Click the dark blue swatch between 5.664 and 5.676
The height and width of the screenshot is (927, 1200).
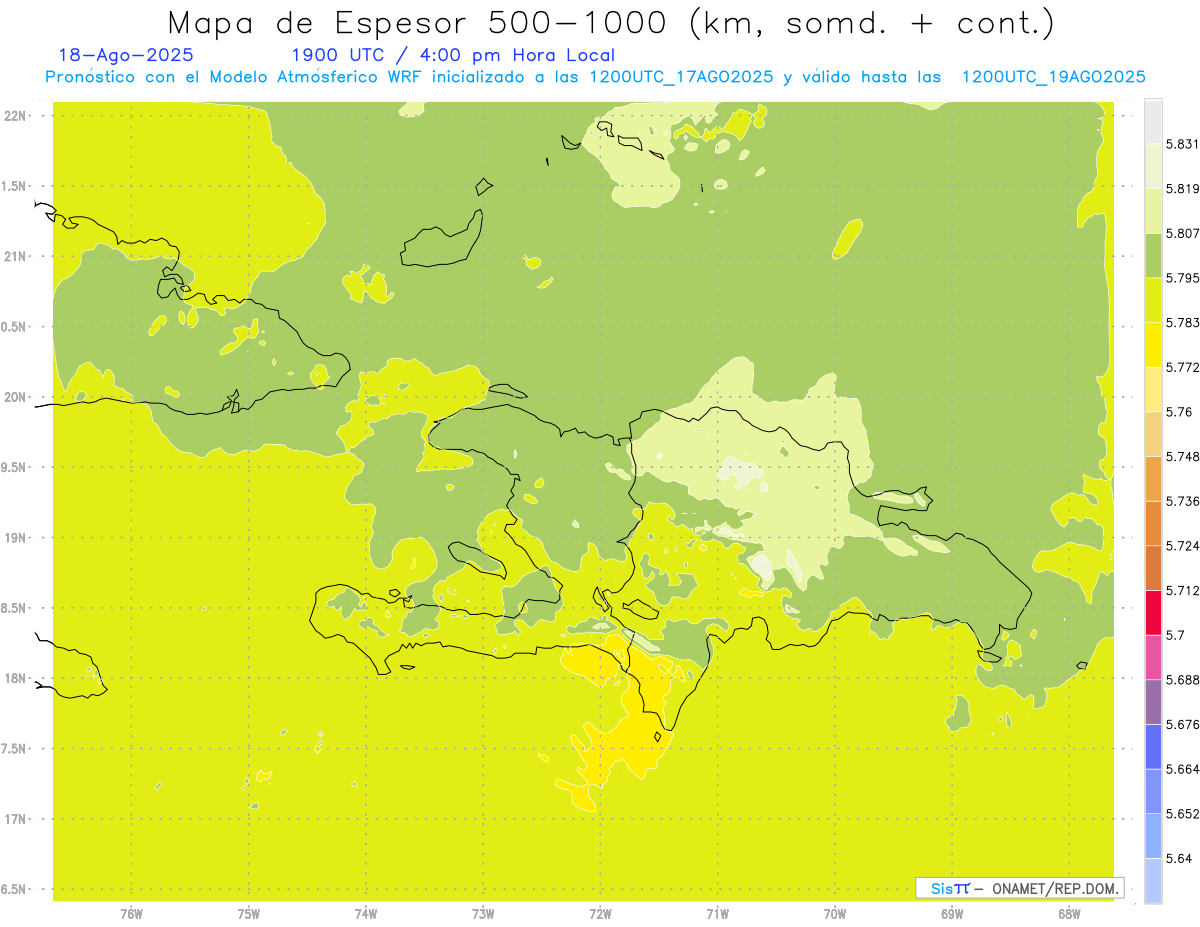(x=1153, y=746)
